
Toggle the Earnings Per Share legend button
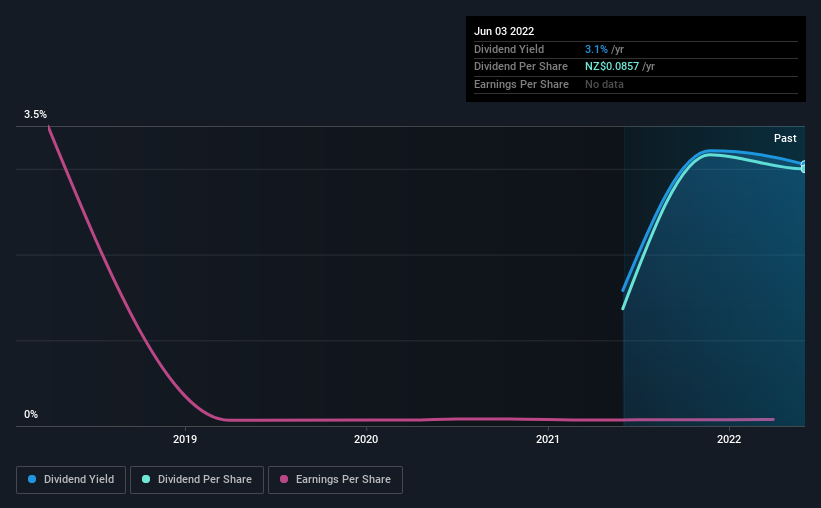(x=335, y=480)
